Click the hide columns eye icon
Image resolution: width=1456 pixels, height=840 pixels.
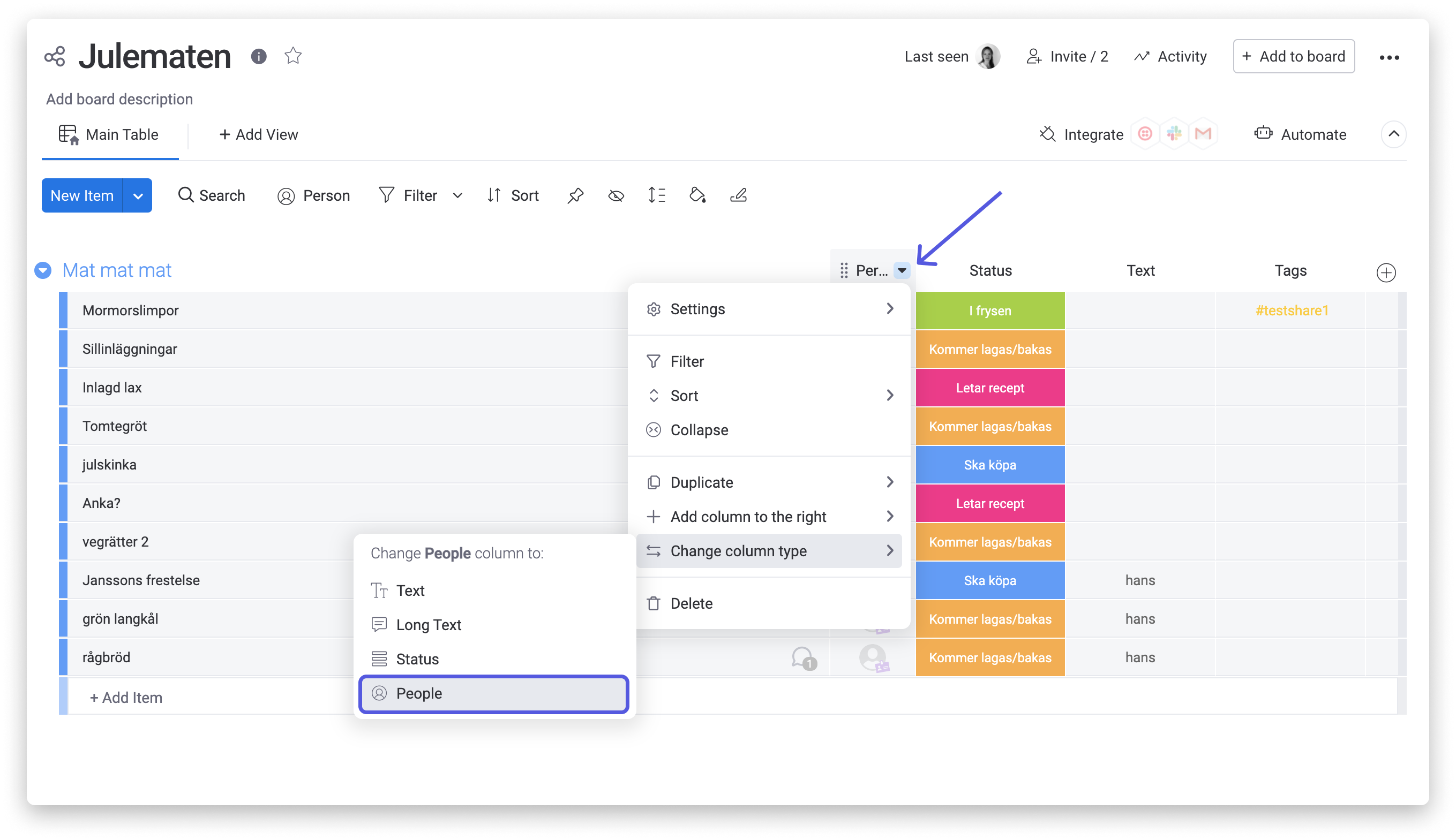[616, 195]
